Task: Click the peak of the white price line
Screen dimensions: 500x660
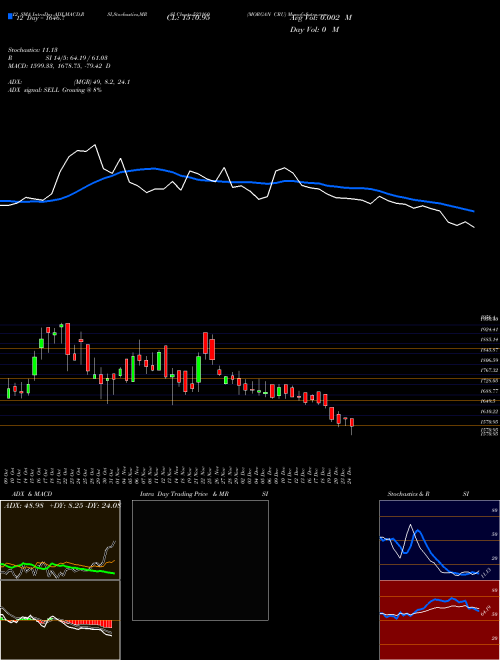Action: 95,145
